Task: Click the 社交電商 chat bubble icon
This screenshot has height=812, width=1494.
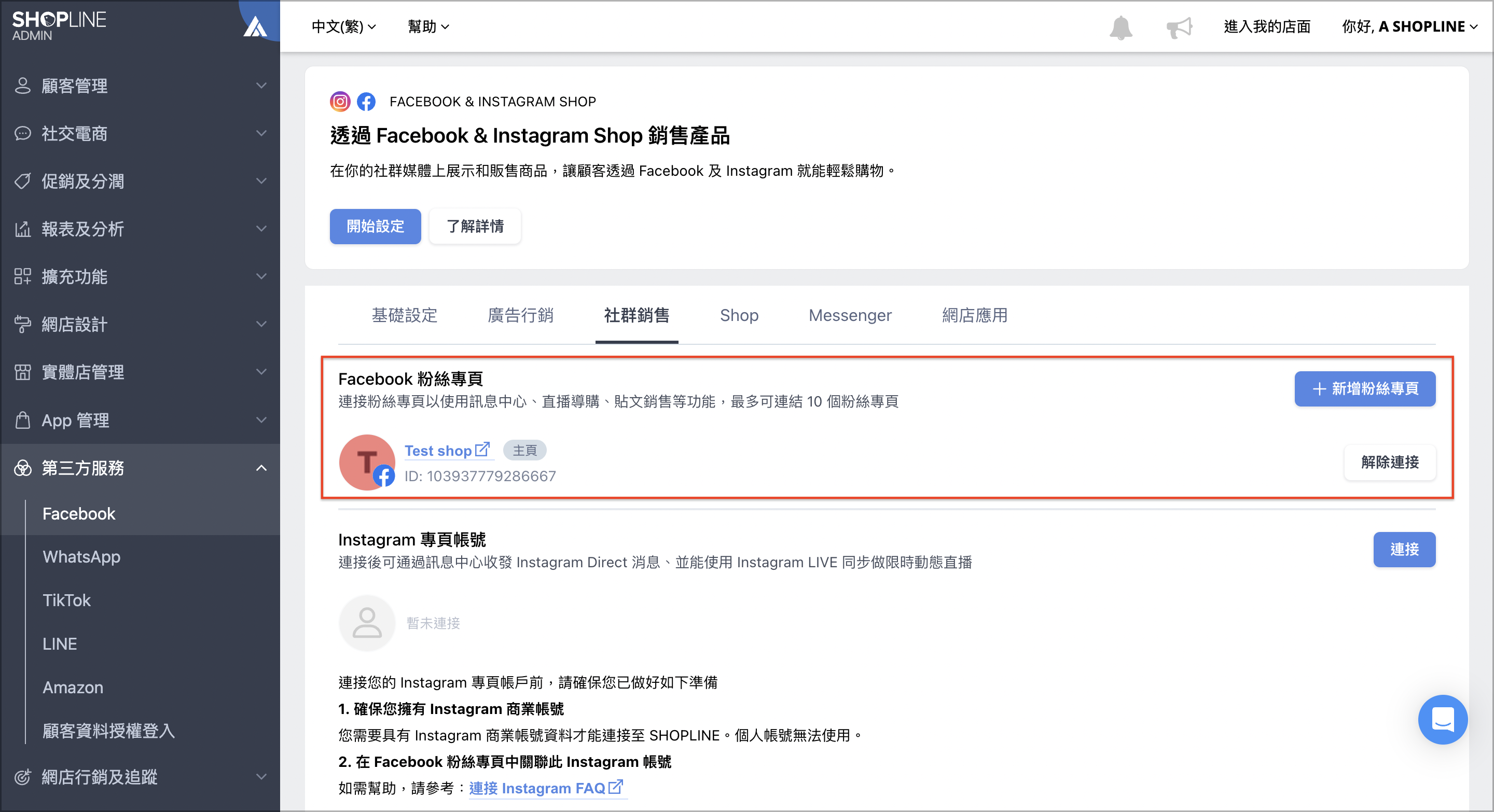Action: [x=23, y=133]
